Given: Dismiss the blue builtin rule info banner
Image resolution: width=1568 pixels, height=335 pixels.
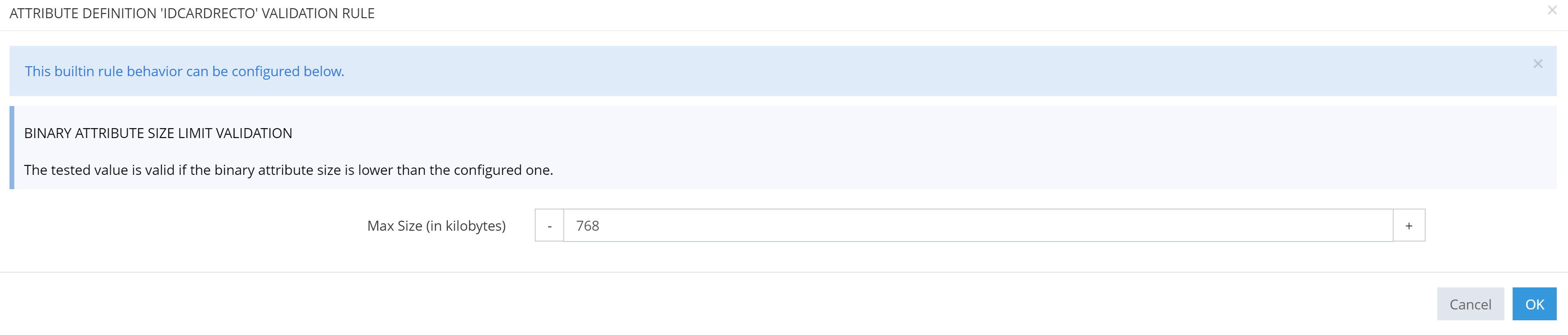Looking at the screenshot, I should [1538, 64].
